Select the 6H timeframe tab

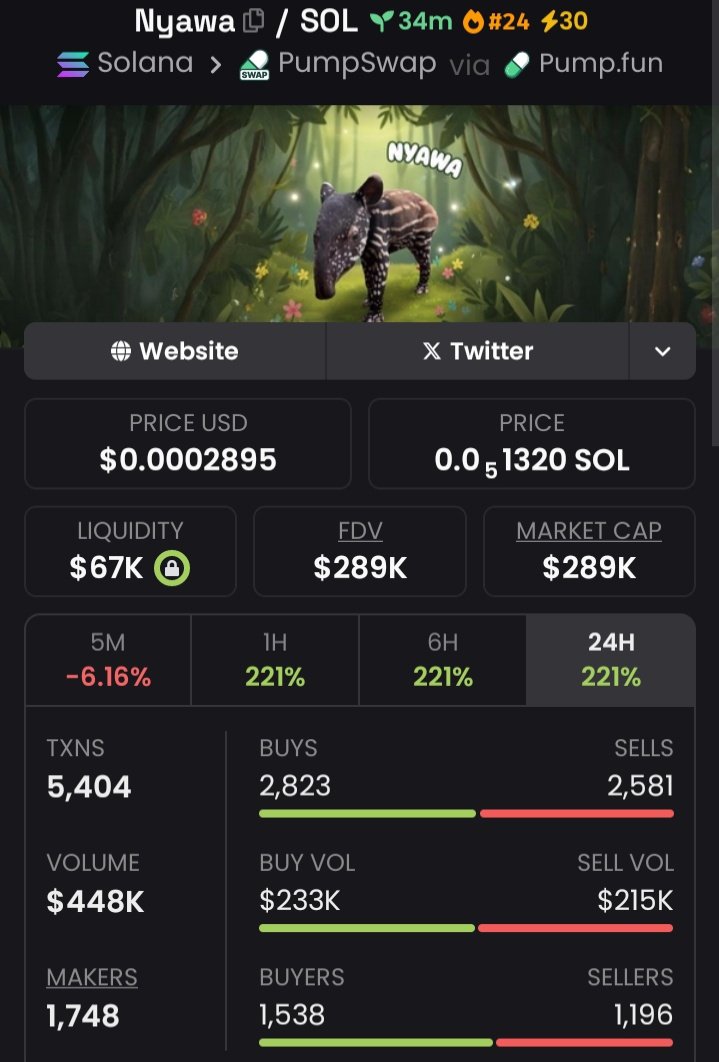pyautogui.click(x=443, y=660)
